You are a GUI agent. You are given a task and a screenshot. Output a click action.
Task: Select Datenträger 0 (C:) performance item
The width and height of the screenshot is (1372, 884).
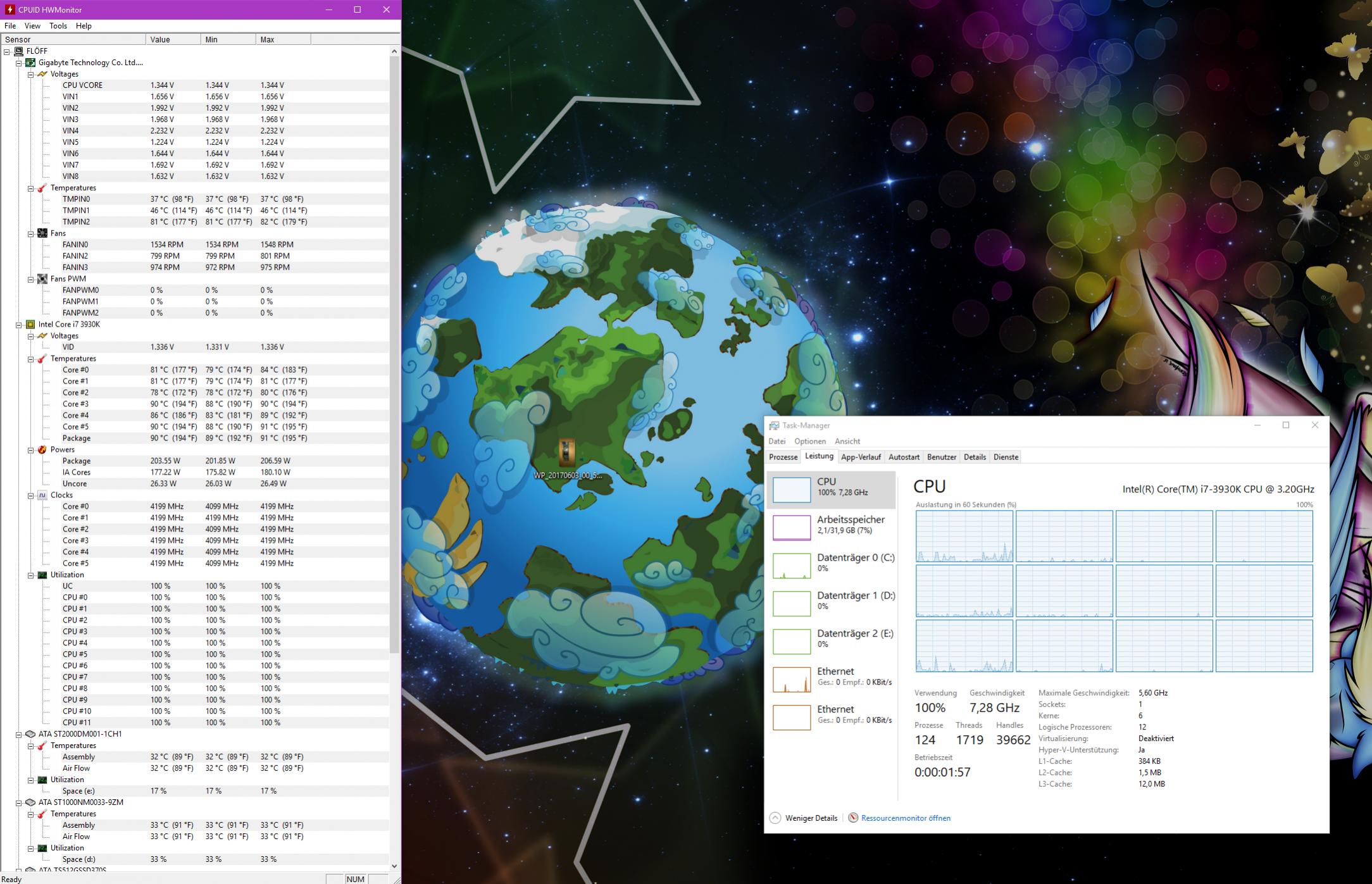click(831, 565)
